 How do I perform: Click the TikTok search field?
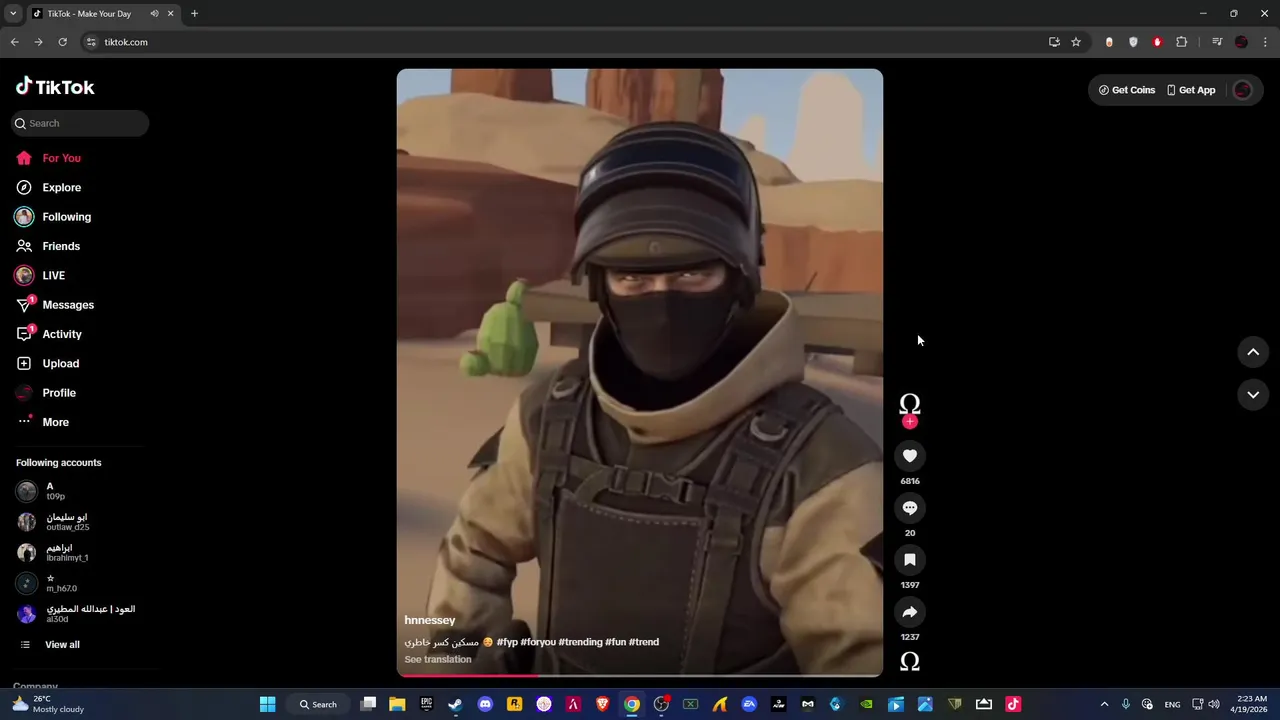coord(80,123)
